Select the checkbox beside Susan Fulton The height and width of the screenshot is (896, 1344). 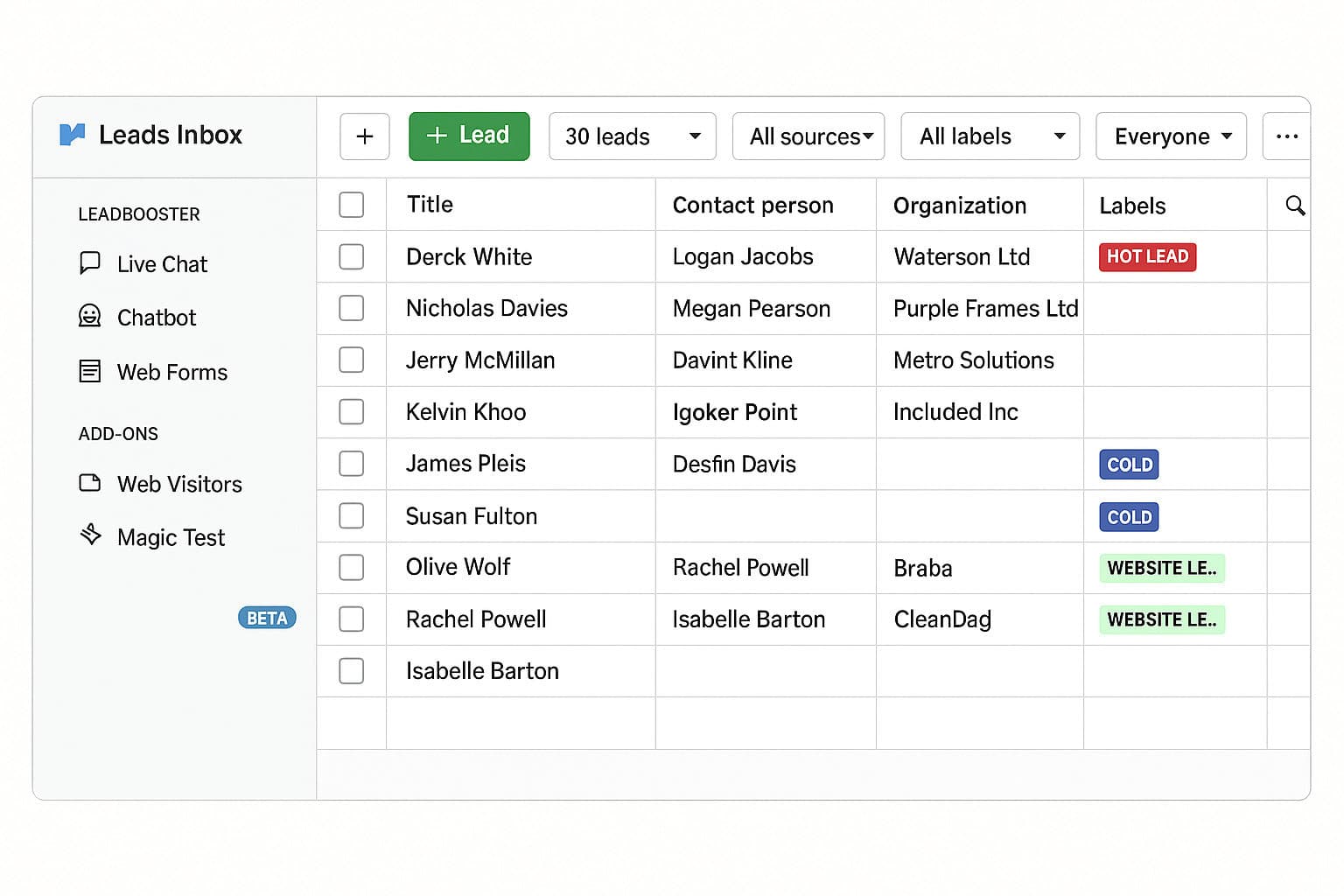point(351,515)
